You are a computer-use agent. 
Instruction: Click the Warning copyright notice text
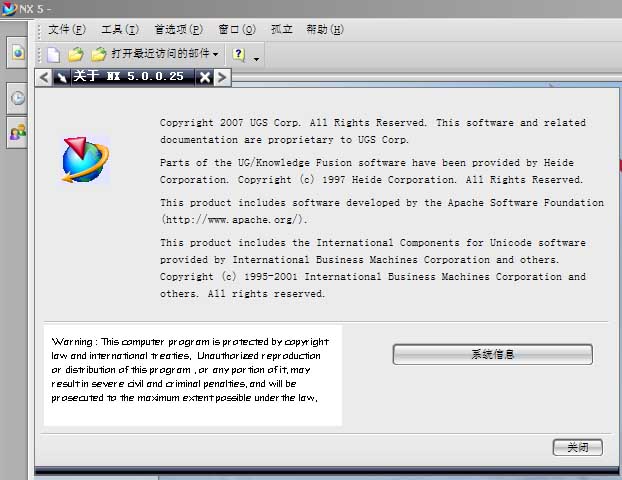click(x=190, y=370)
